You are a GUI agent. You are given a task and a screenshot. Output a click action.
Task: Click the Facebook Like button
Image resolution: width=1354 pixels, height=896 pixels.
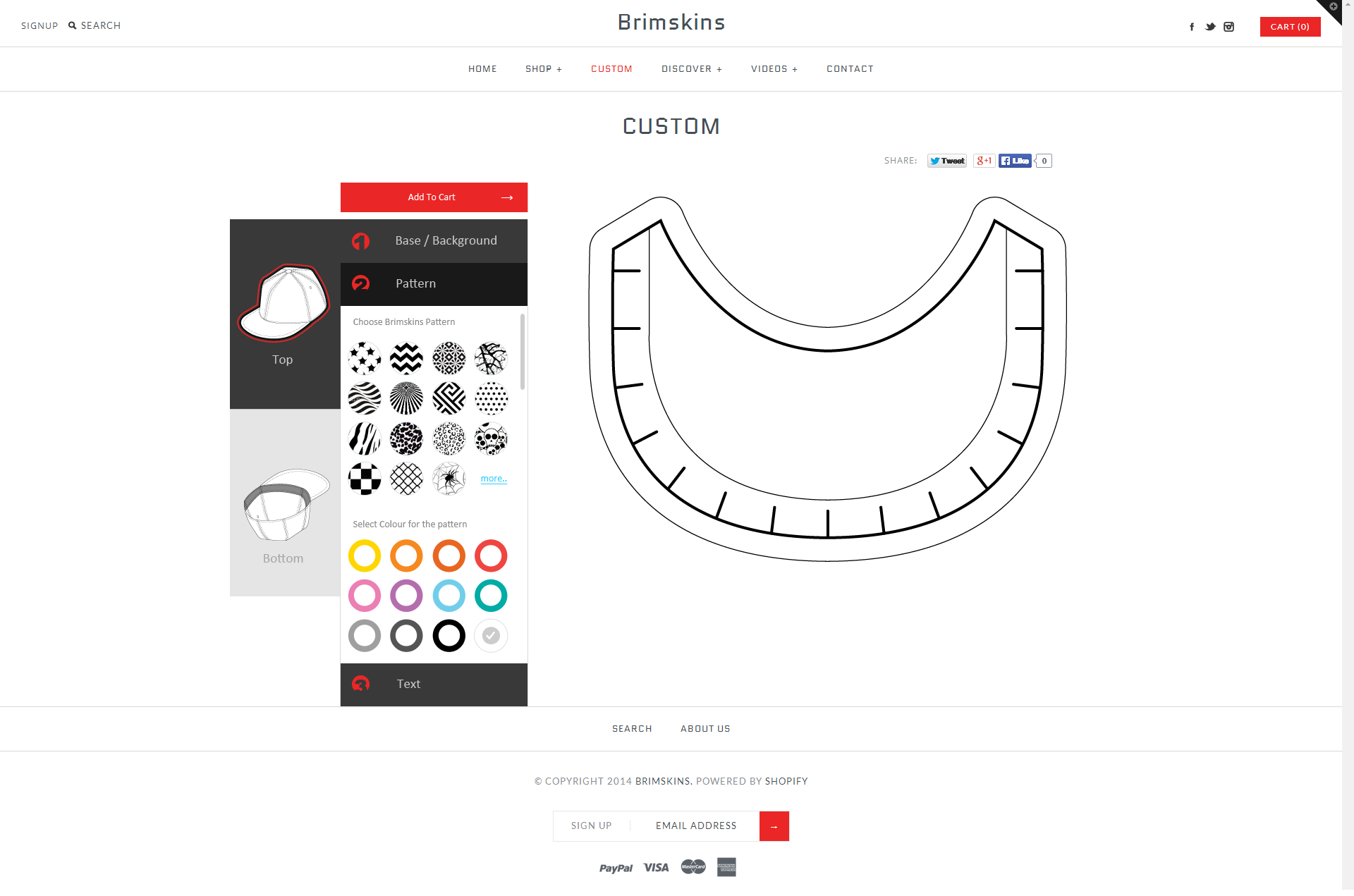(1015, 161)
